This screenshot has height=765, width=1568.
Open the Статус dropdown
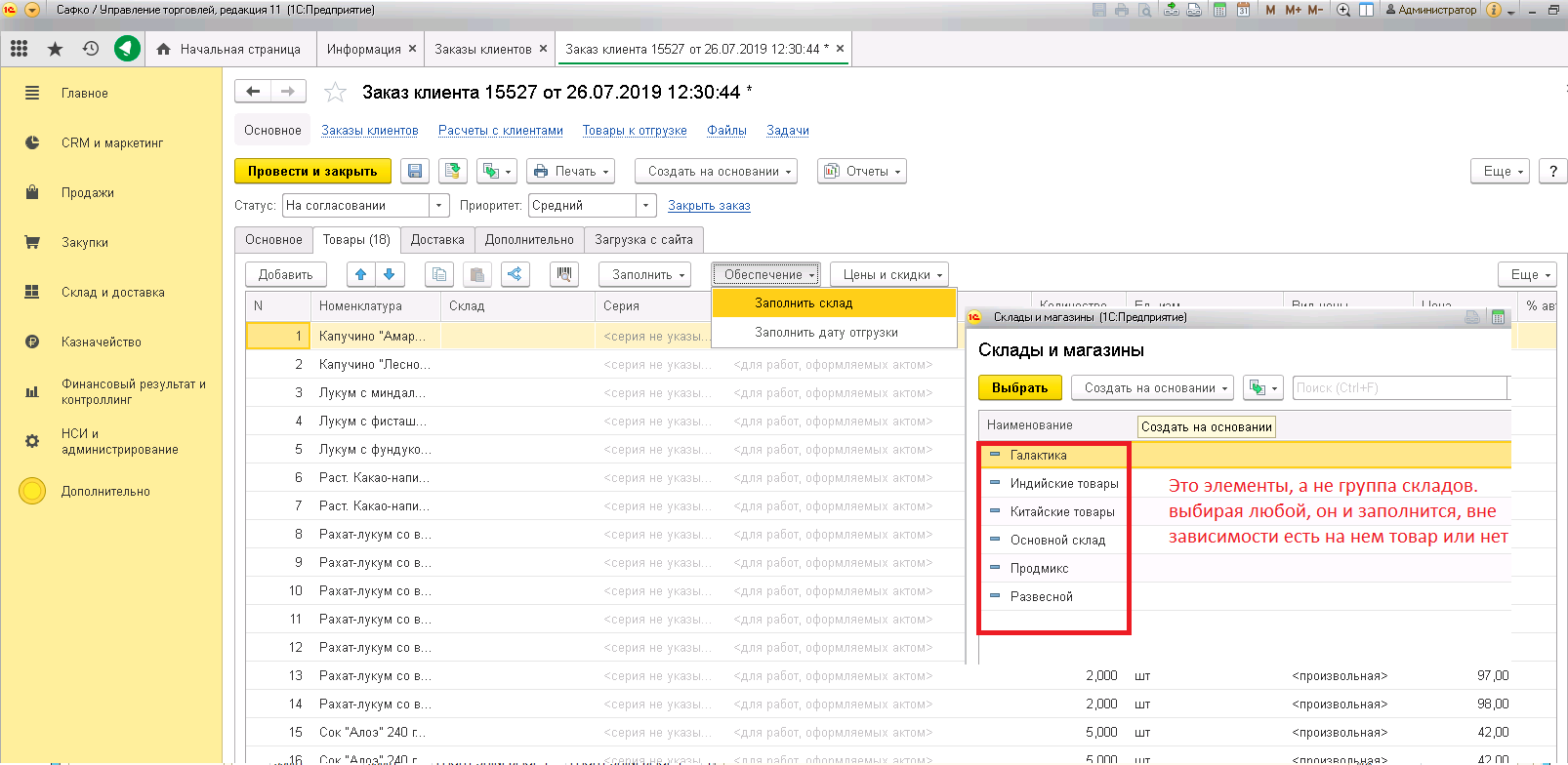pyautogui.click(x=439, y=206)
